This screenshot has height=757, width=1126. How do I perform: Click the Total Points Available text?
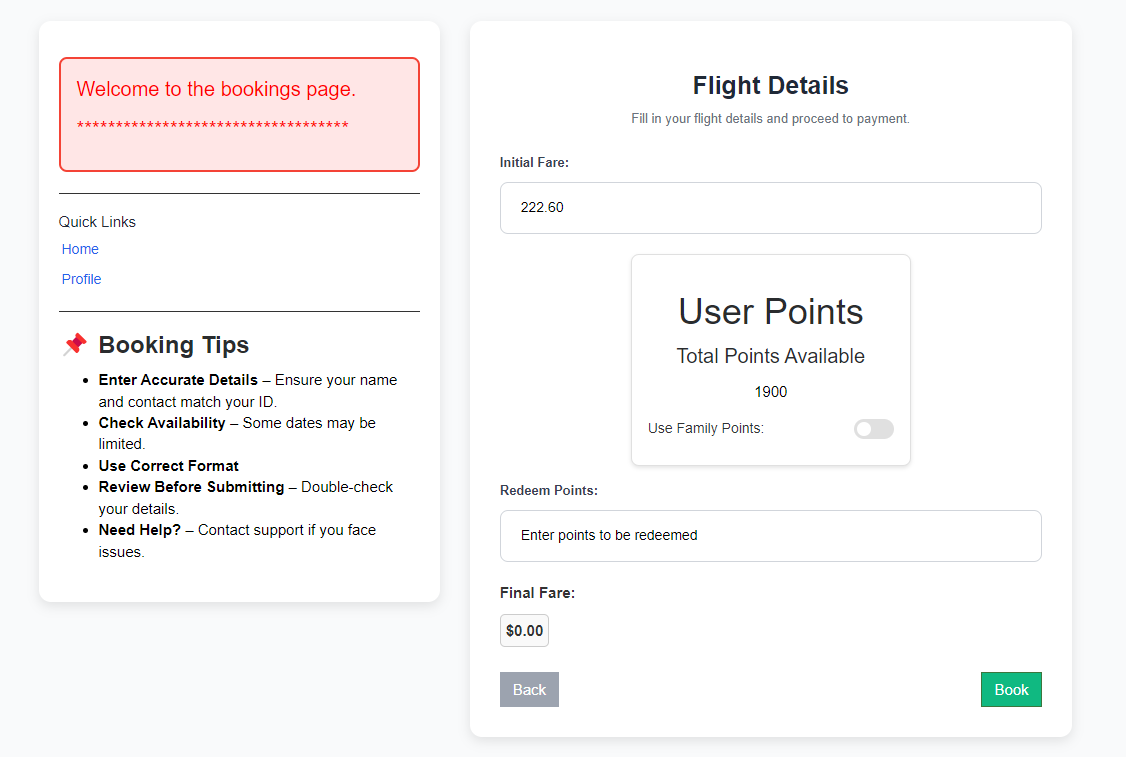coord(770,356)
